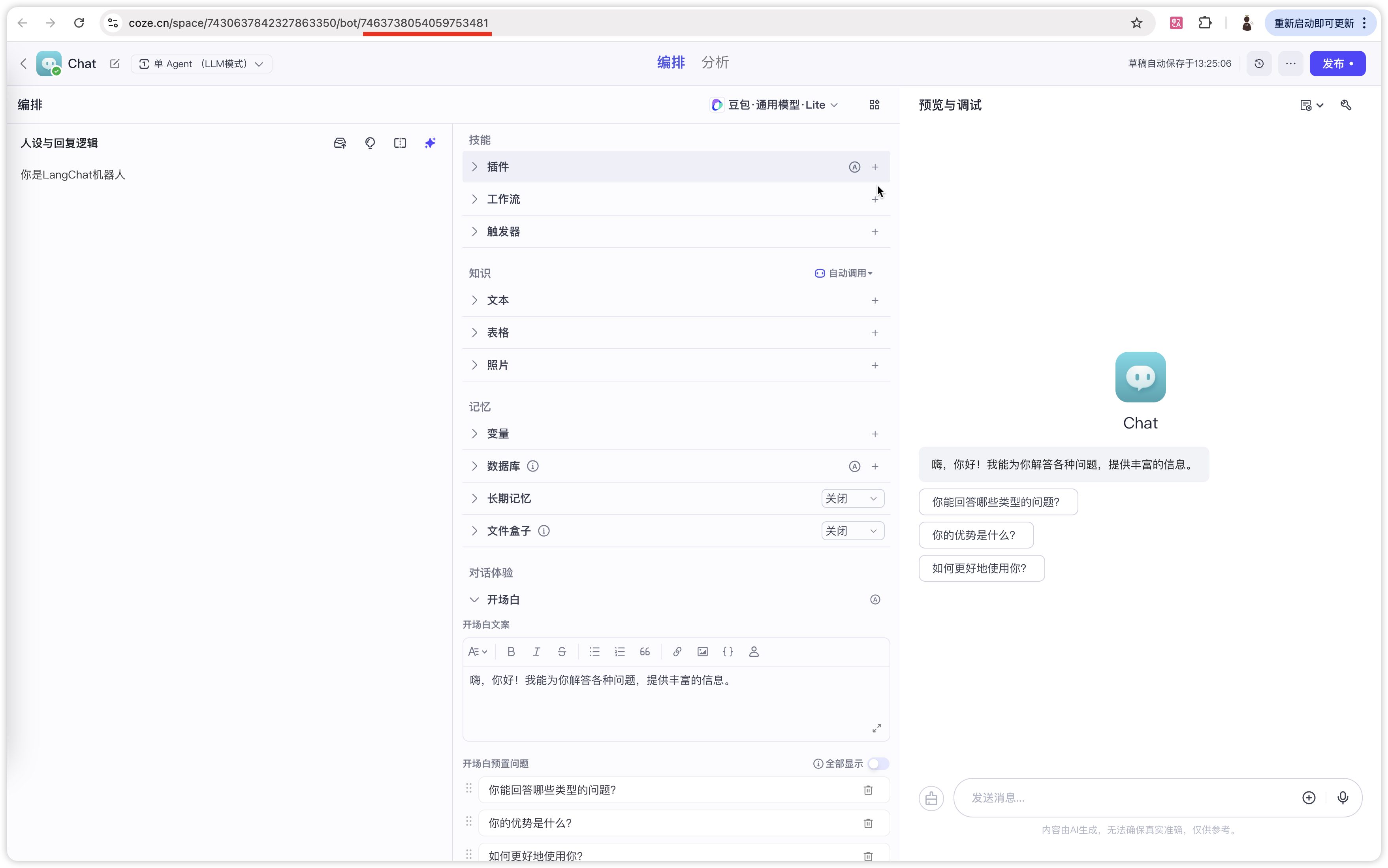Screen dimensions: 1388x868
Task: Switch to the 分析 tab
Action: (715, 62)
